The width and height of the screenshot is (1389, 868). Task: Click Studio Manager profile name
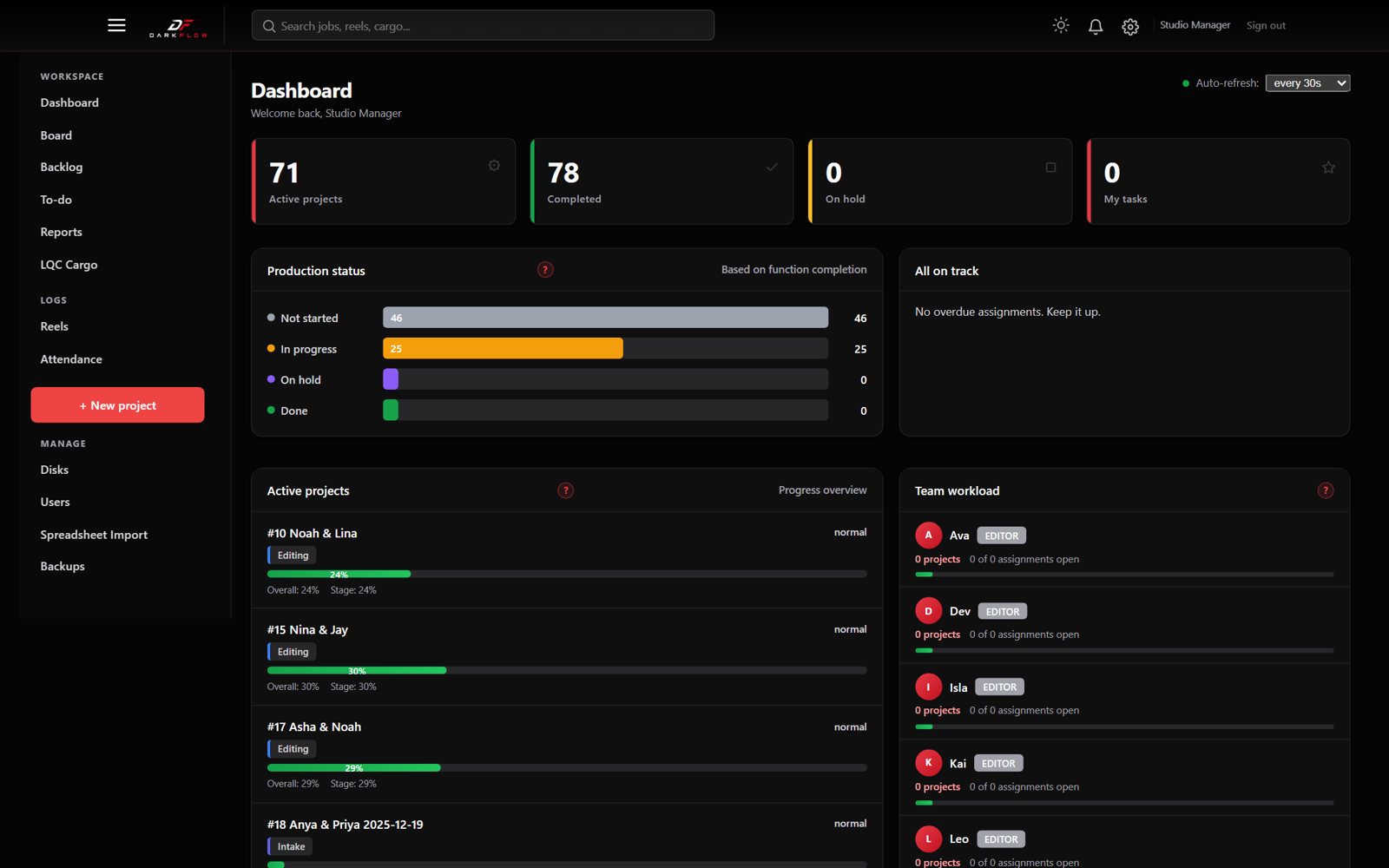(x=1195, y=25)
